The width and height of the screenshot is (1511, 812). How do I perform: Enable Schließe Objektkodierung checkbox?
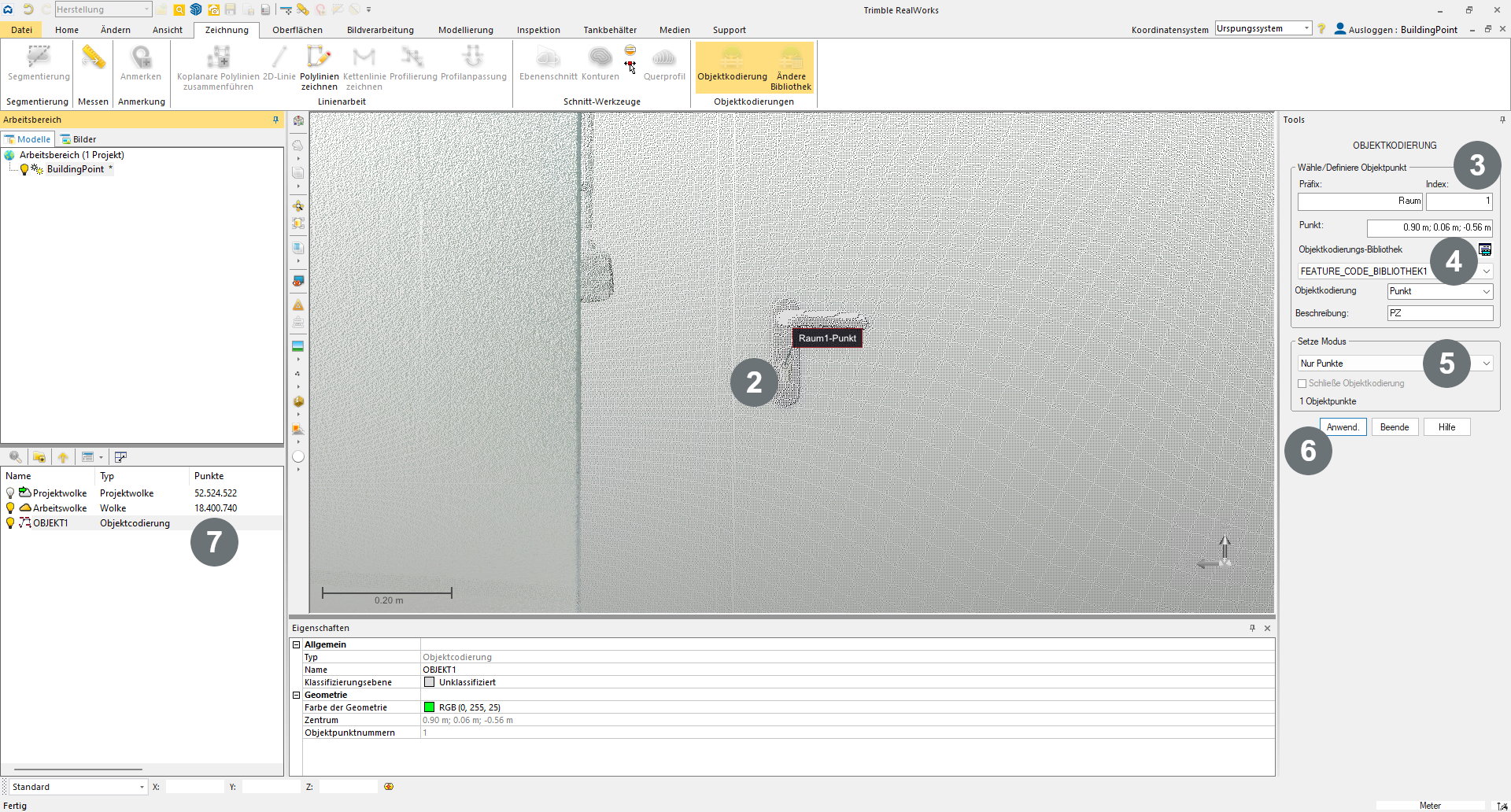point(1302,384)
